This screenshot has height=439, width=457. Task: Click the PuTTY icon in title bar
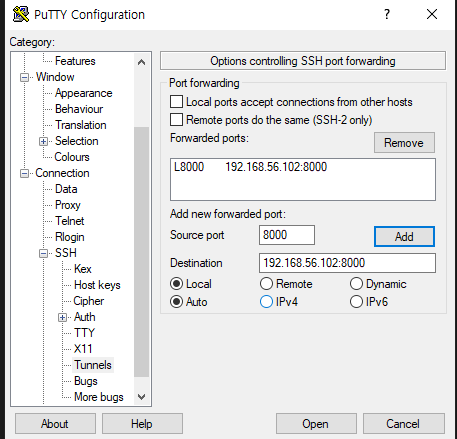21,14
